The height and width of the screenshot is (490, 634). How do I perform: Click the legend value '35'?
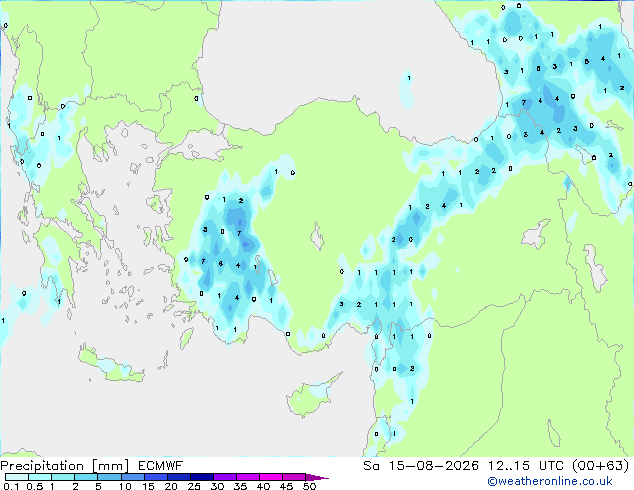[x=240, y=486]
